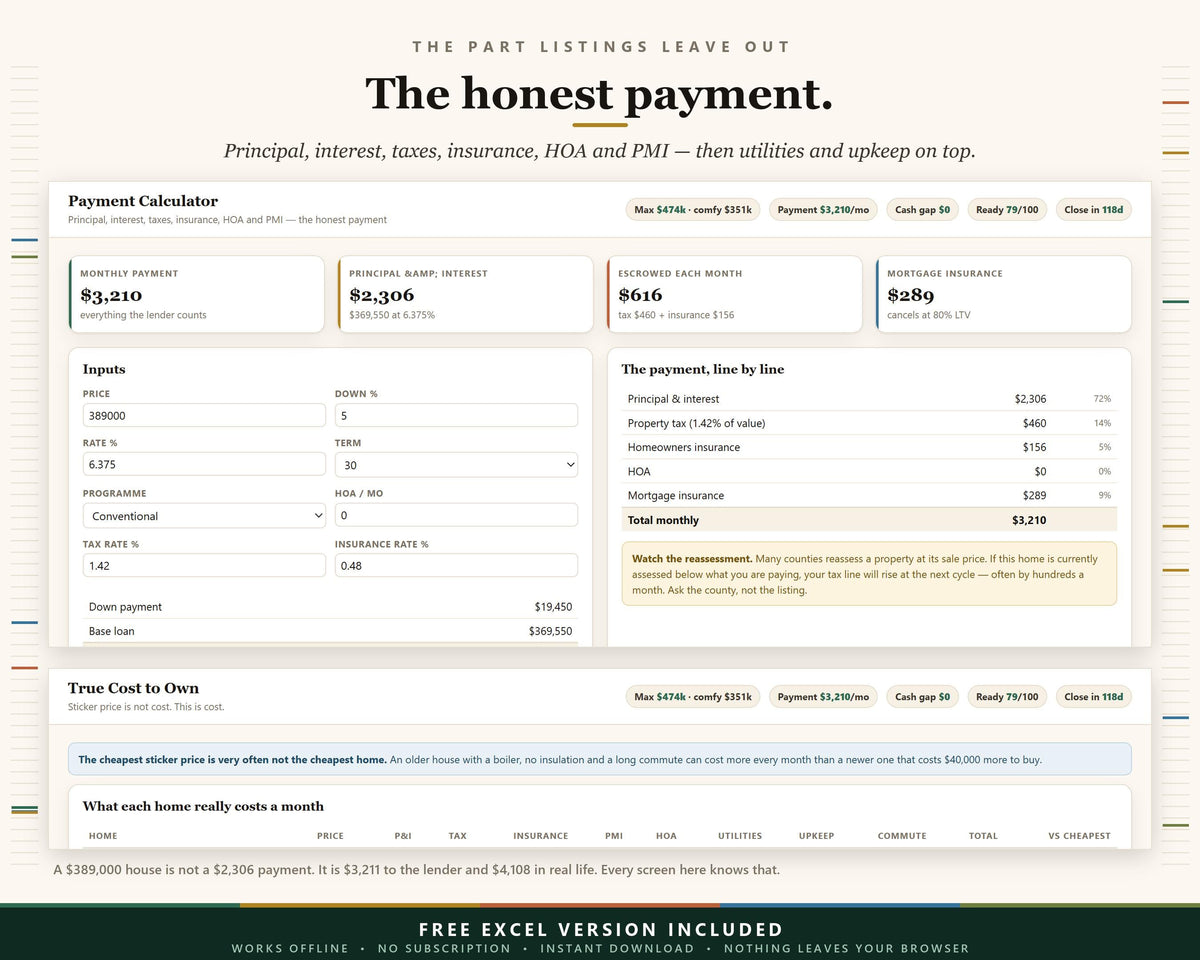Click 'The honest payment.' headline

599,93
